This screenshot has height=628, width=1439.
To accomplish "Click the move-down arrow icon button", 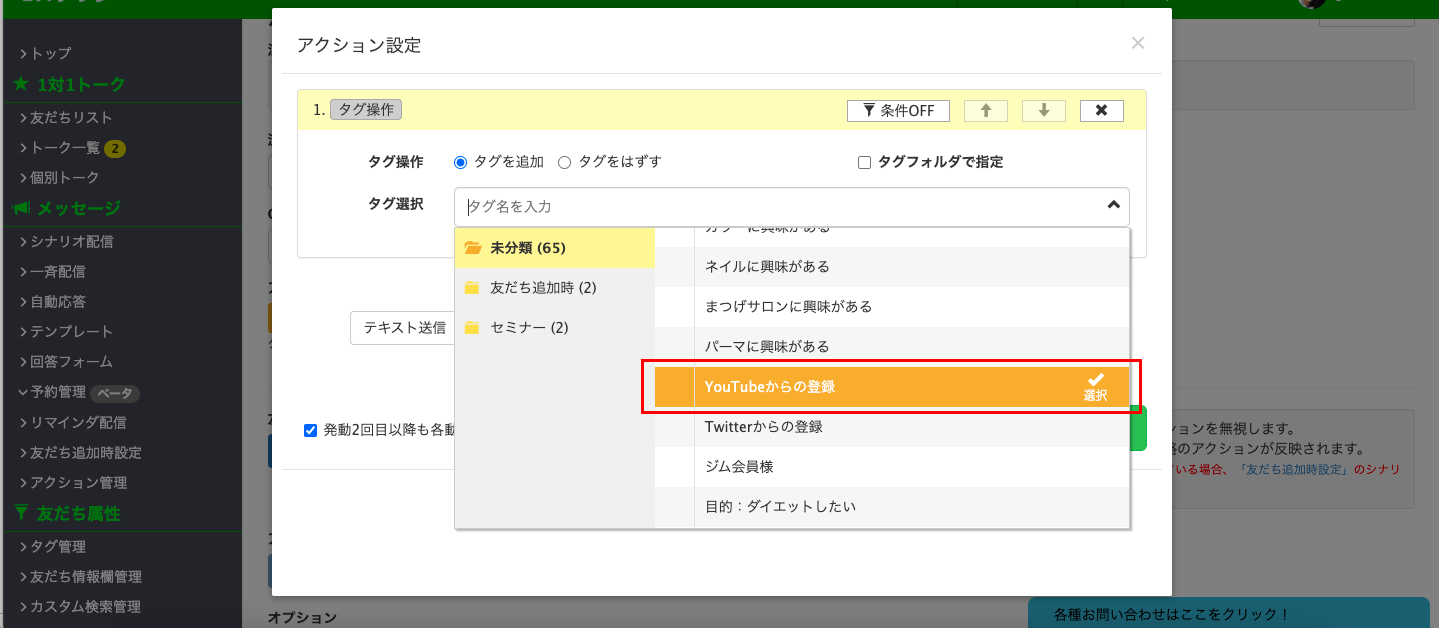I will [1043, 110].
